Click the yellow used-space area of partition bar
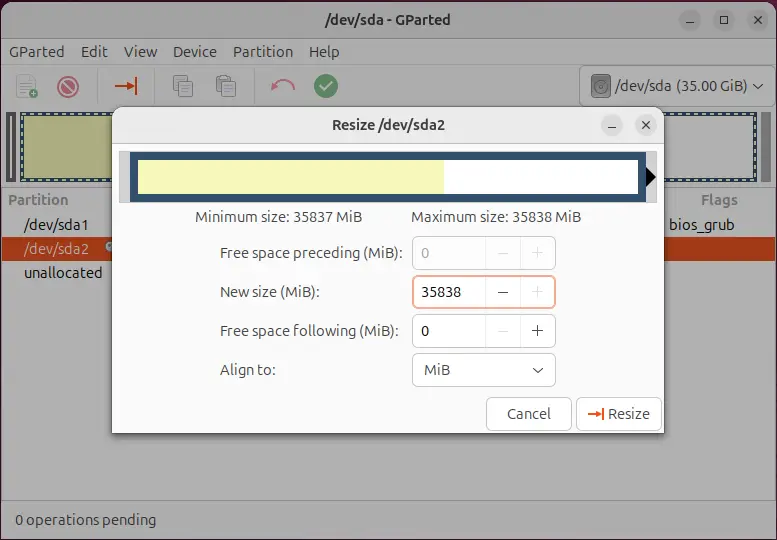 point(290,177)
